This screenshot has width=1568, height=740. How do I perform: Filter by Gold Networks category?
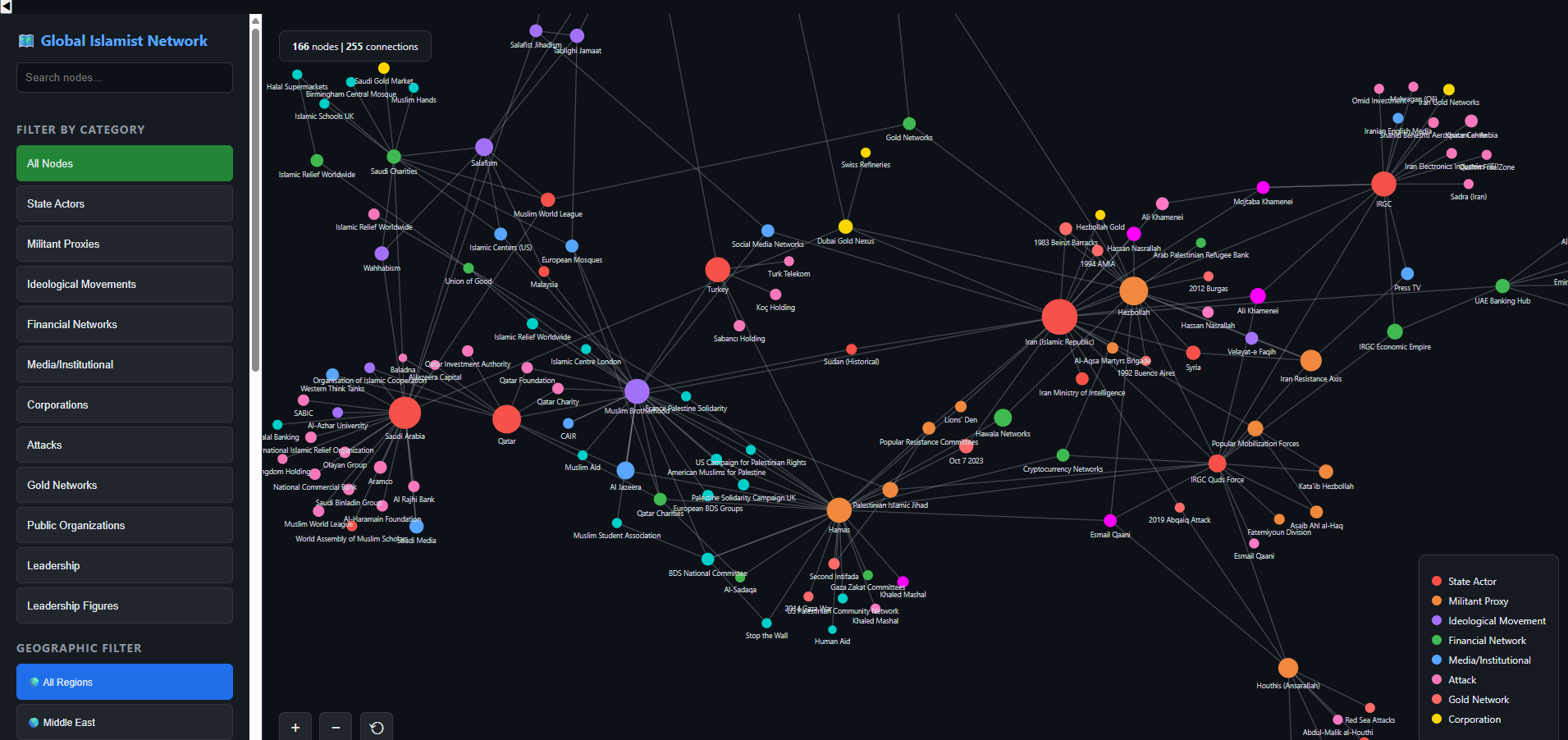[125, 485]
